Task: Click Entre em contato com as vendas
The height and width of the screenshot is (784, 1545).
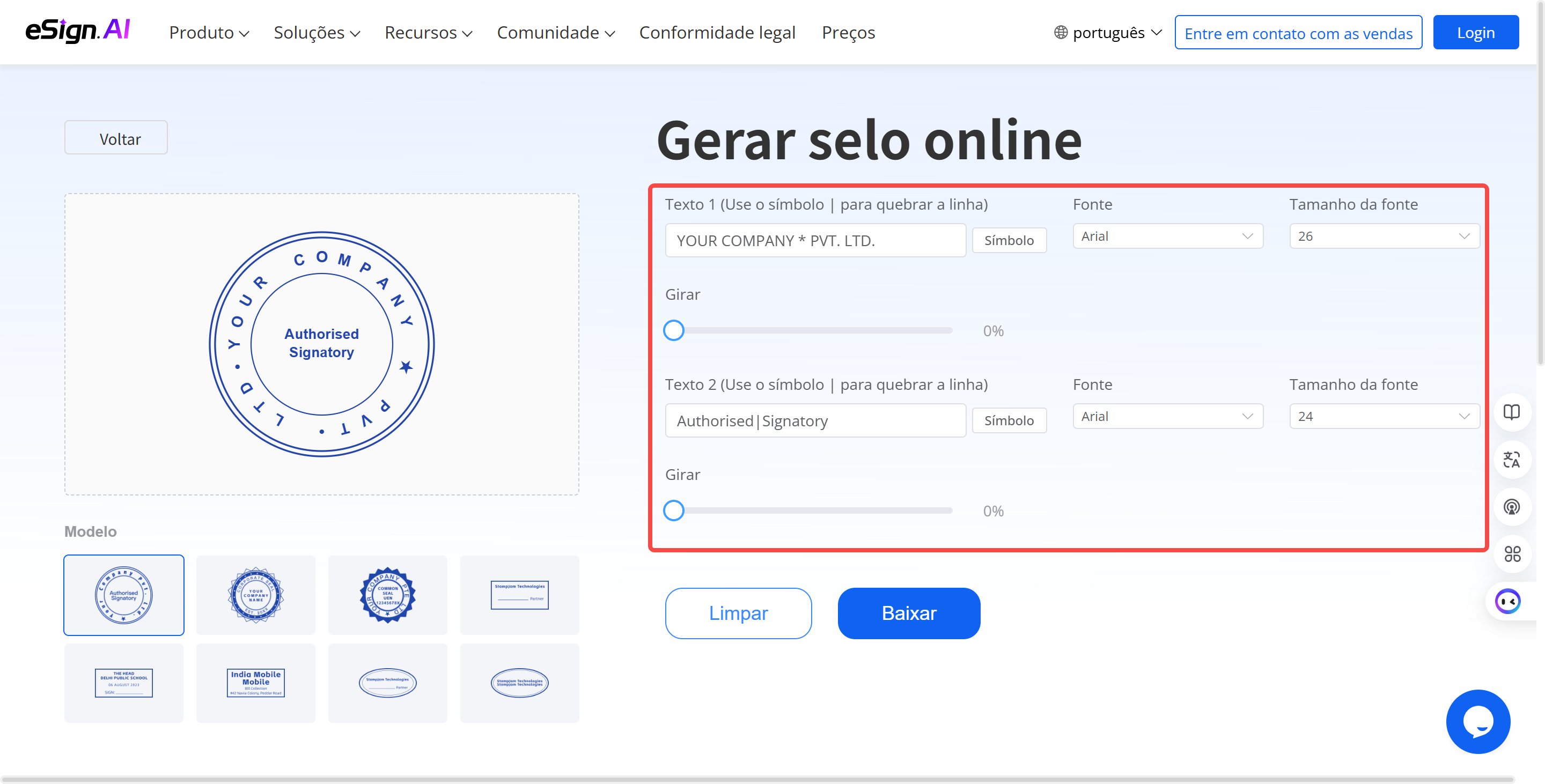Action: tap(1298, 32)
